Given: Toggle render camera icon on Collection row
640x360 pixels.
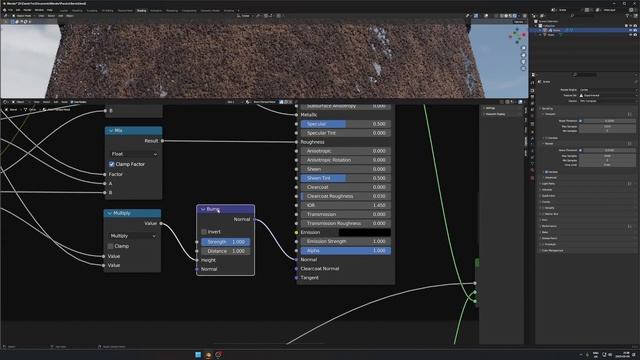Looking at the screenshot, I should tap(635, 26).
